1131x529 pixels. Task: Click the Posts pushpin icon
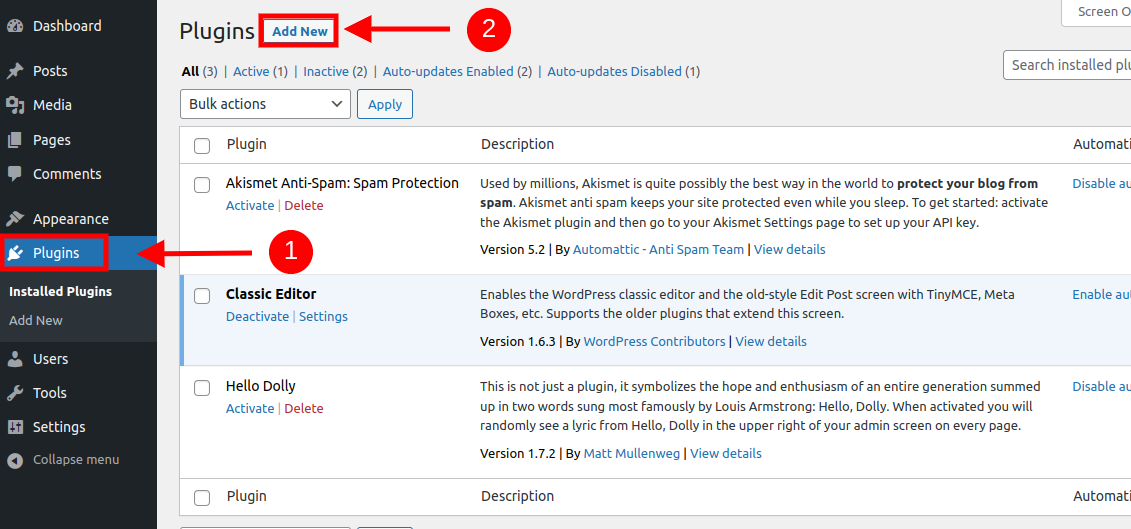pyautogui.click(x=15, y=71)
